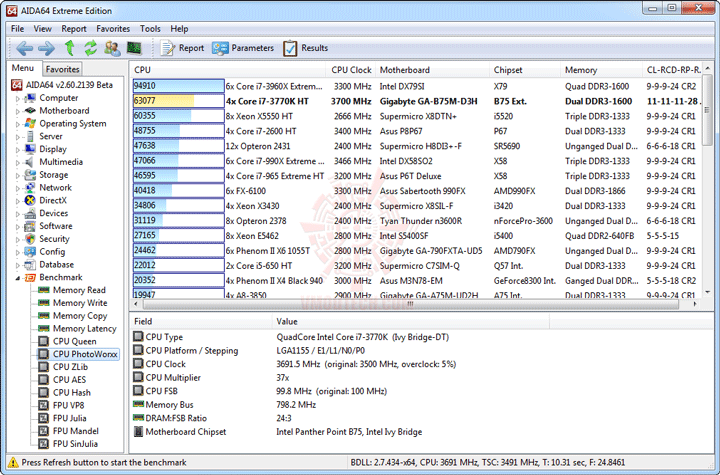Viewport: 720px width, 475px height.
Task: Expand the Server tree node
Action: pyautogui.click(x=18, y=137)
